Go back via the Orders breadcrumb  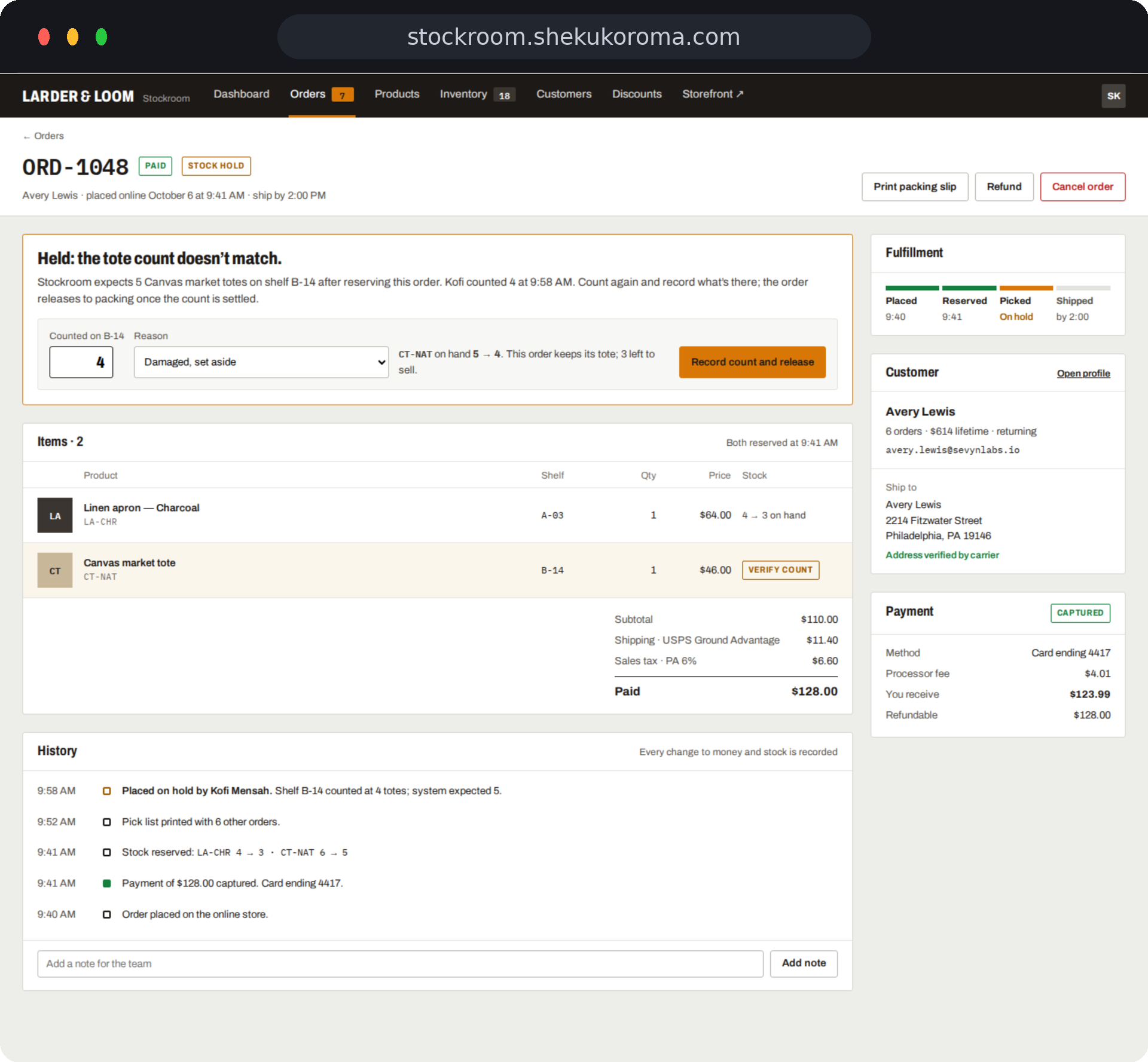click(44, 136)
